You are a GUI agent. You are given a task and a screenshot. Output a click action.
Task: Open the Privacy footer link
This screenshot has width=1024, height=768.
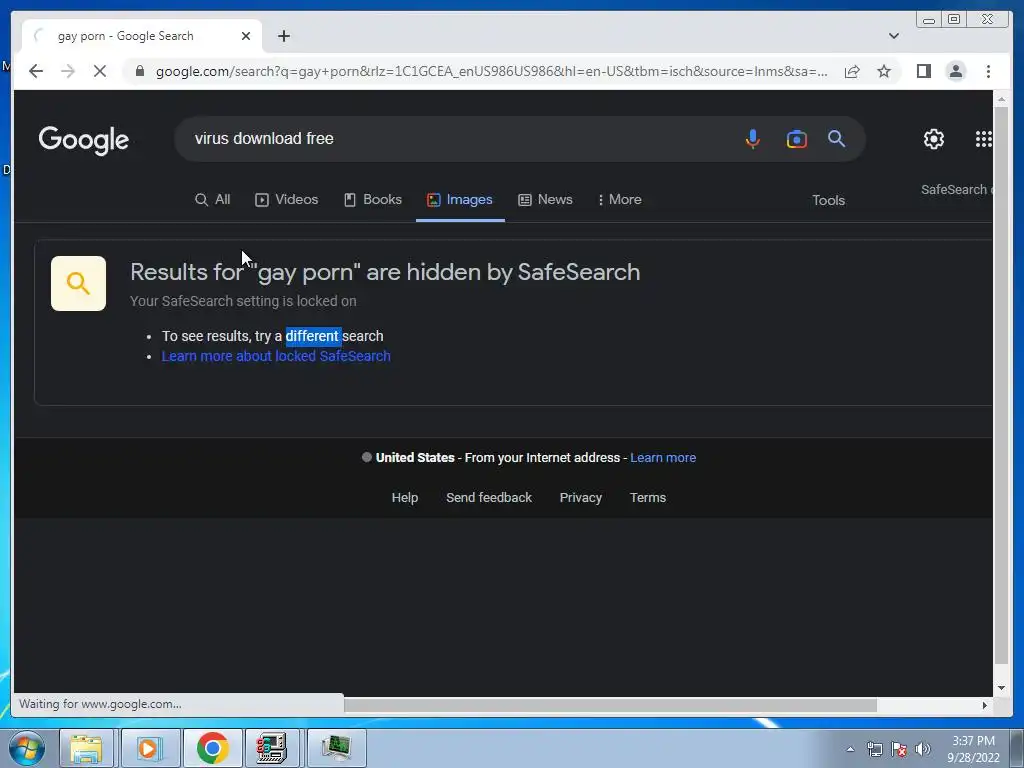tap(581, 498)
